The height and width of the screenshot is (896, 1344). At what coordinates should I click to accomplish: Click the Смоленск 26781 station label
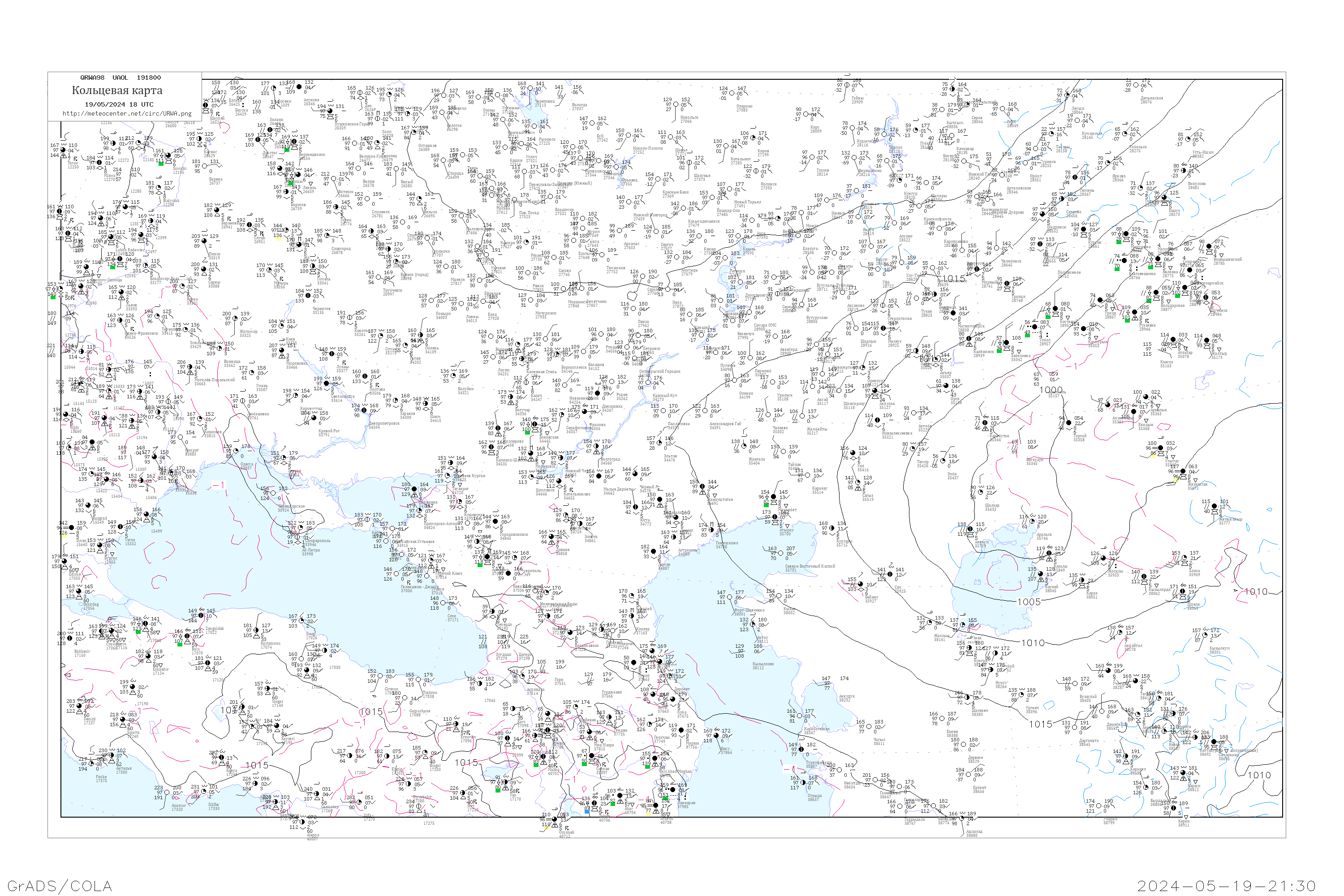(x=380, y=214)
